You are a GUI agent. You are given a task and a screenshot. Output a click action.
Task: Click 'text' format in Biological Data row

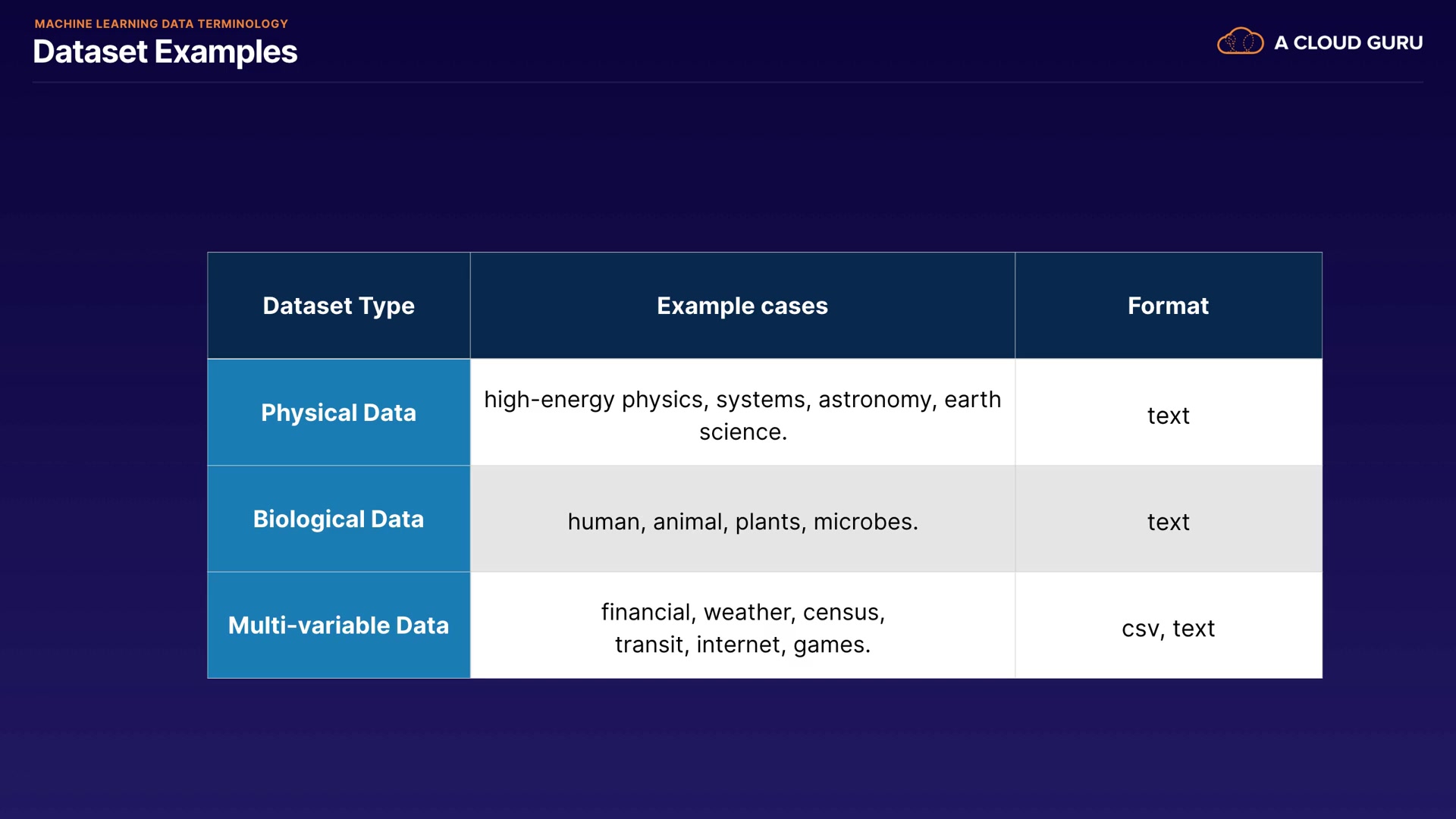1168,522
